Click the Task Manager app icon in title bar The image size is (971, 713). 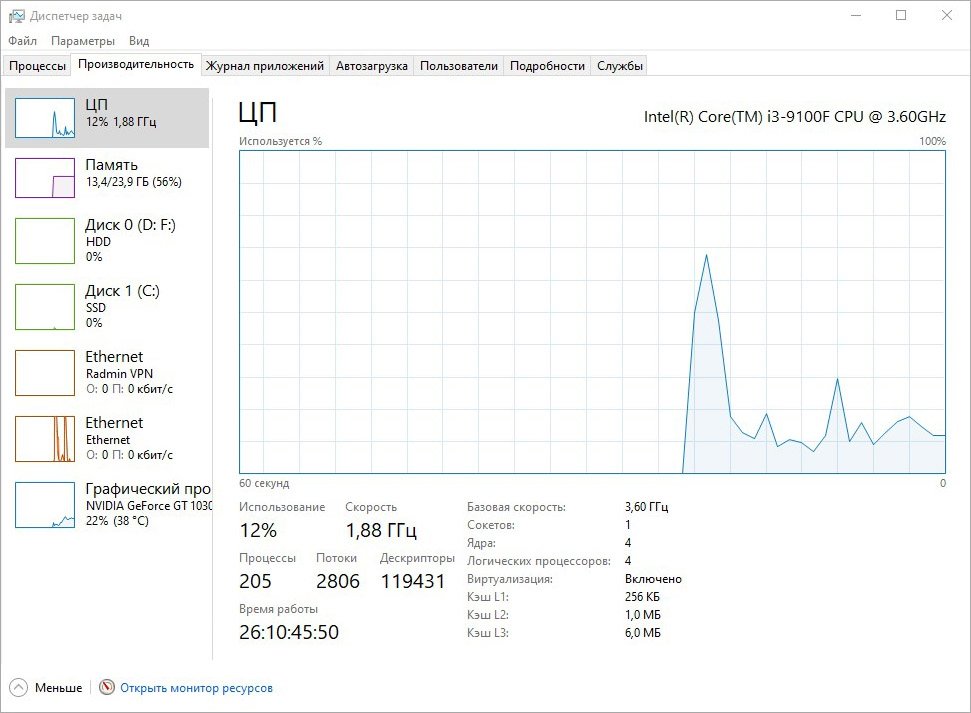16,16
